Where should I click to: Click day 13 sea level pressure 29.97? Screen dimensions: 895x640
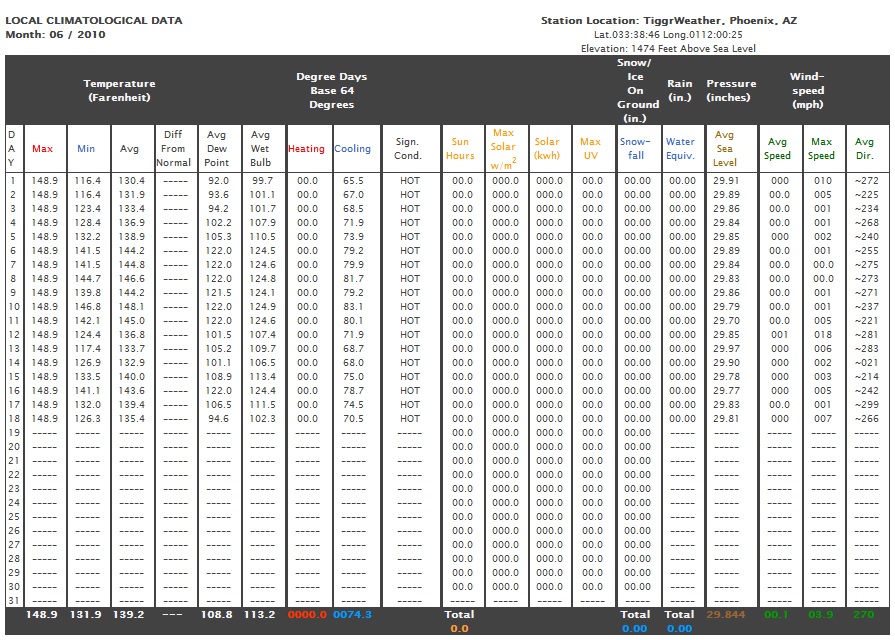[726, 348]
